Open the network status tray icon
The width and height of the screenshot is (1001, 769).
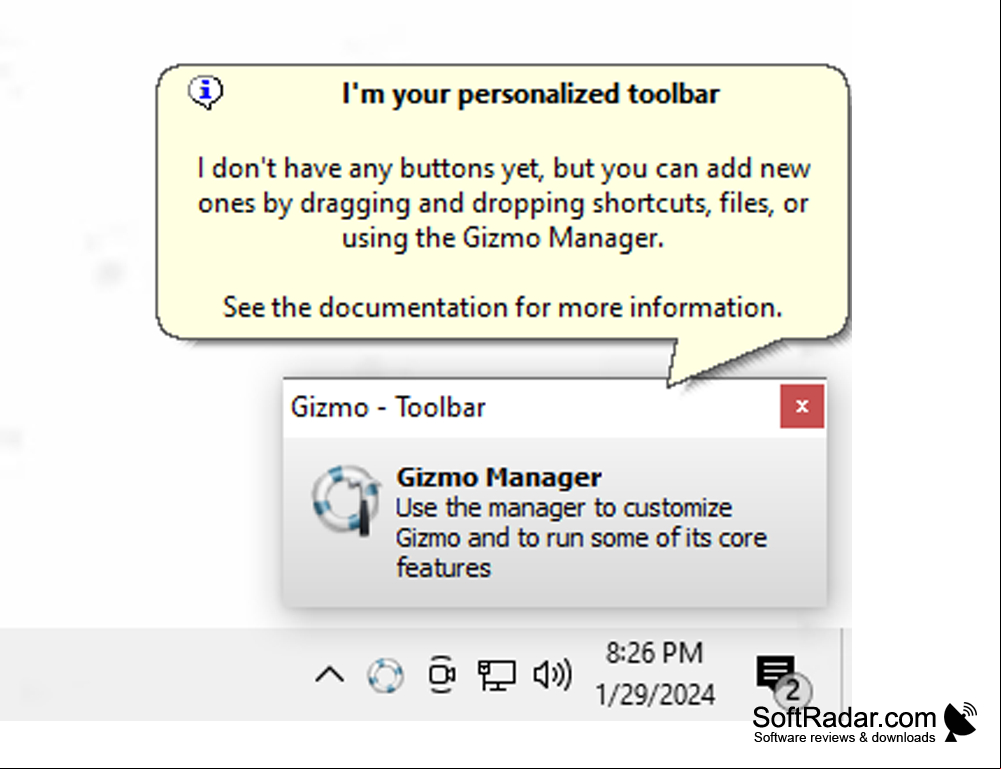point(497,675)
